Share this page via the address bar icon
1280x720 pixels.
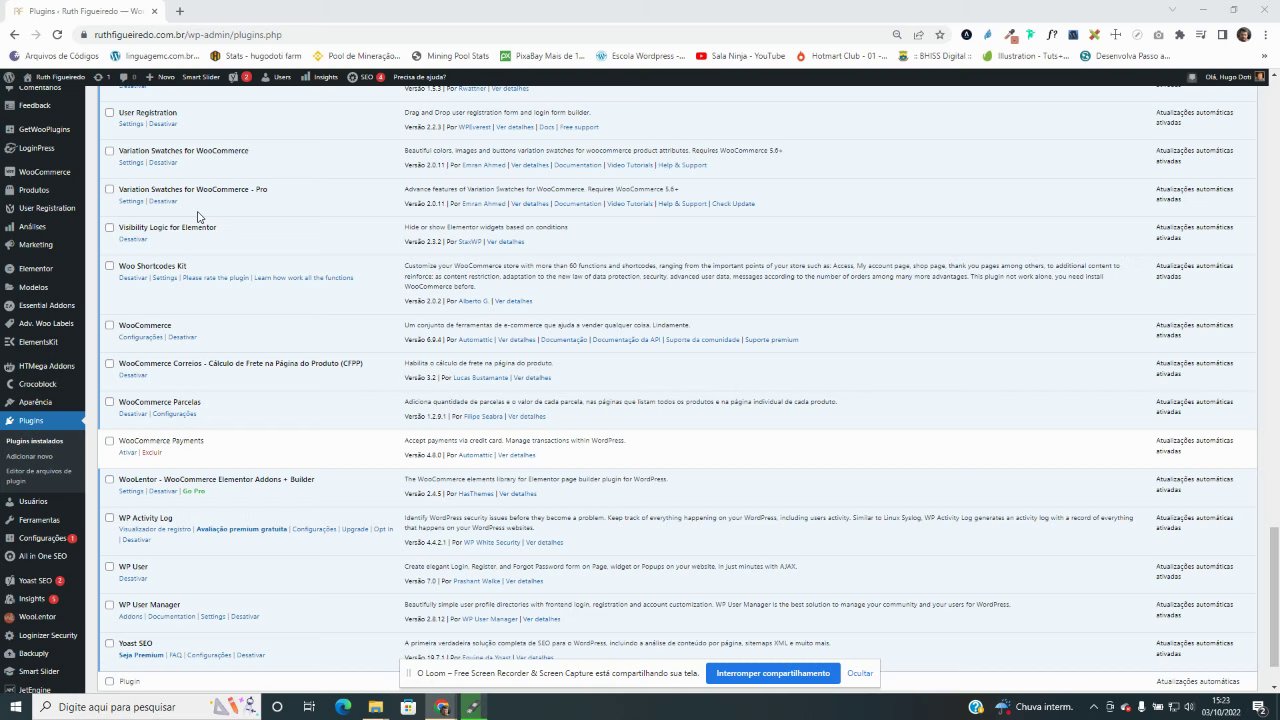pos(918,34)
